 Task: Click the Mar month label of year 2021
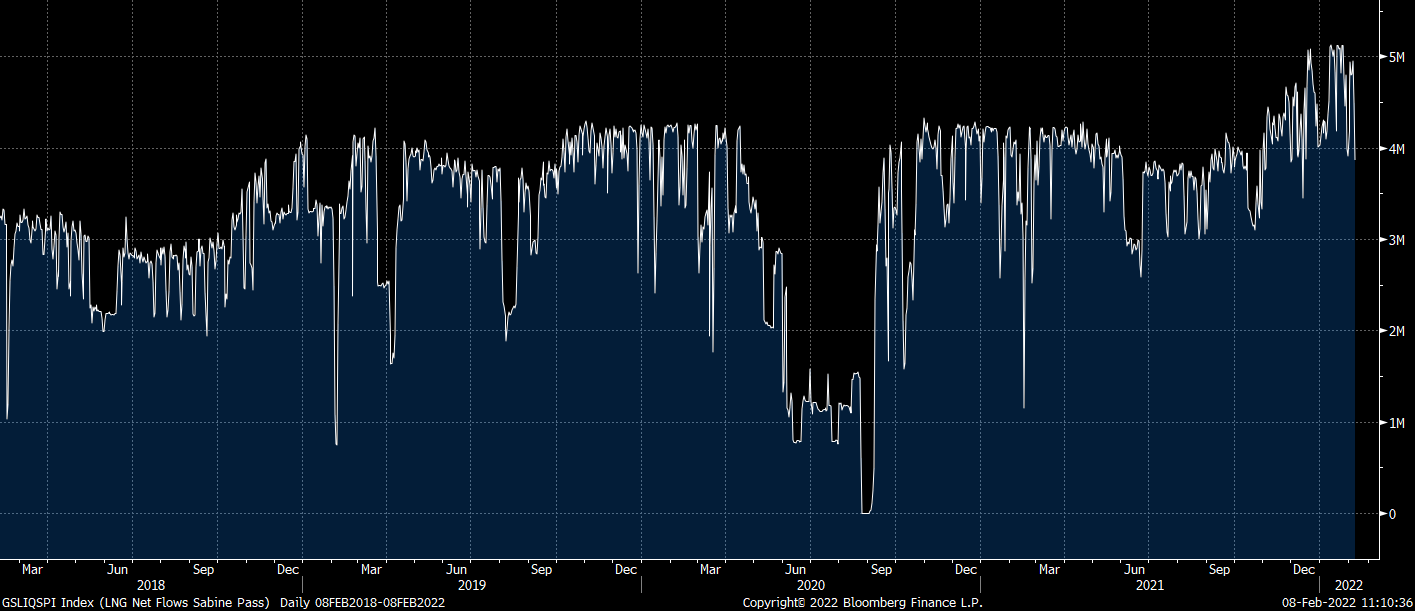click(1049, 569)
